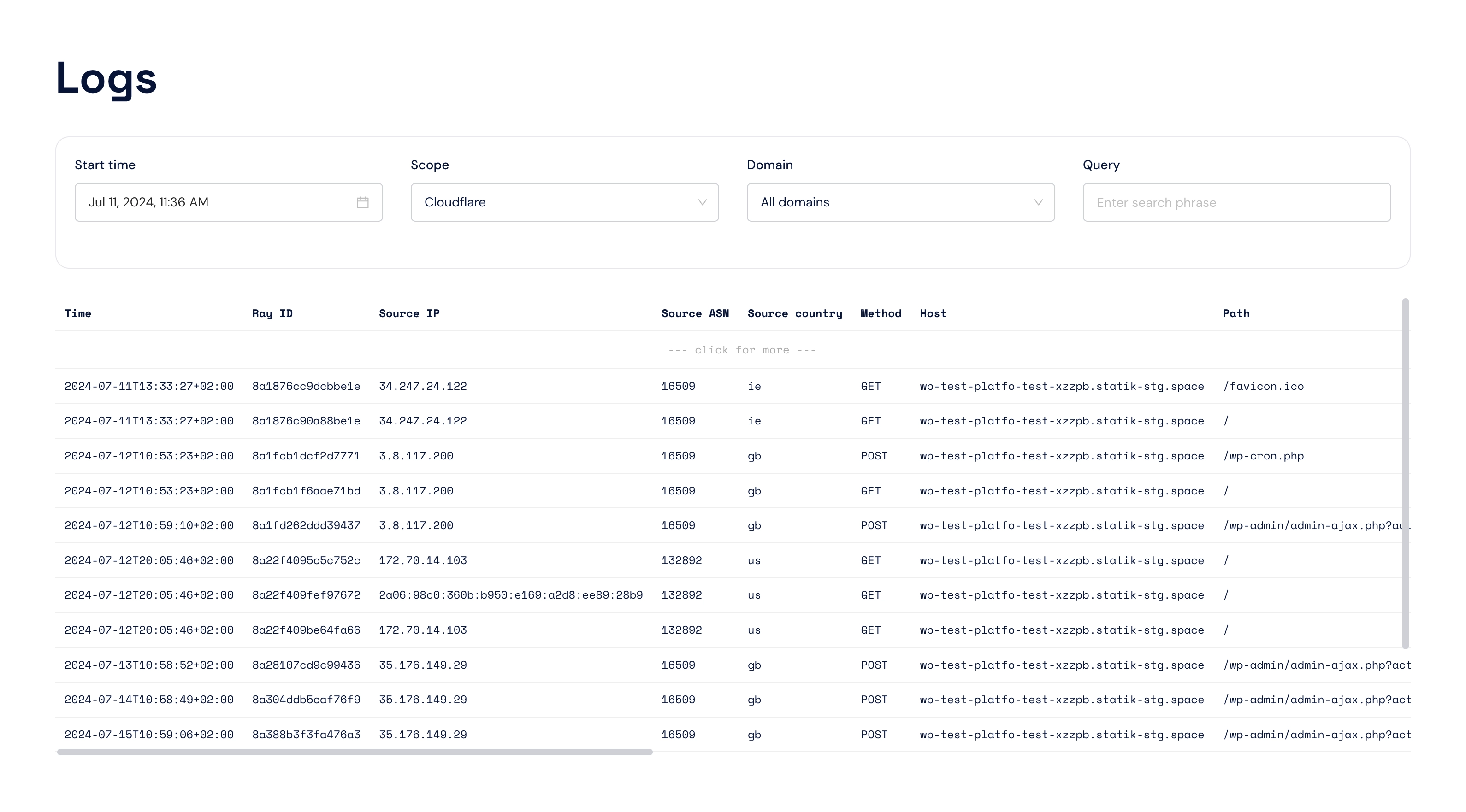Click the Path column header

click(1236, 313)
